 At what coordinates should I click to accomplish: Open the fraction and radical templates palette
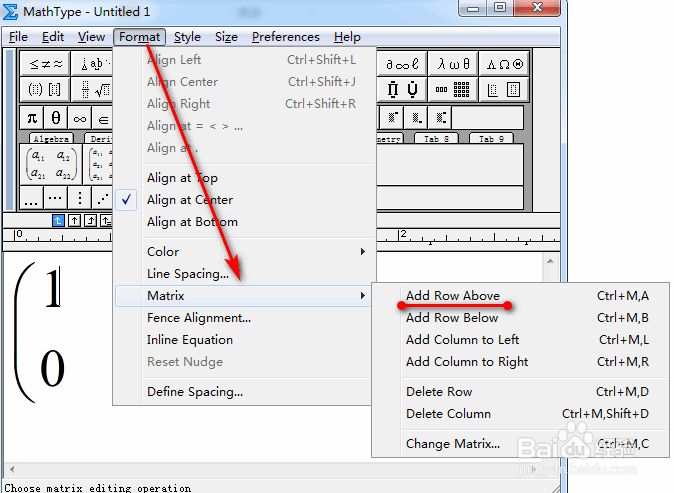92,89
